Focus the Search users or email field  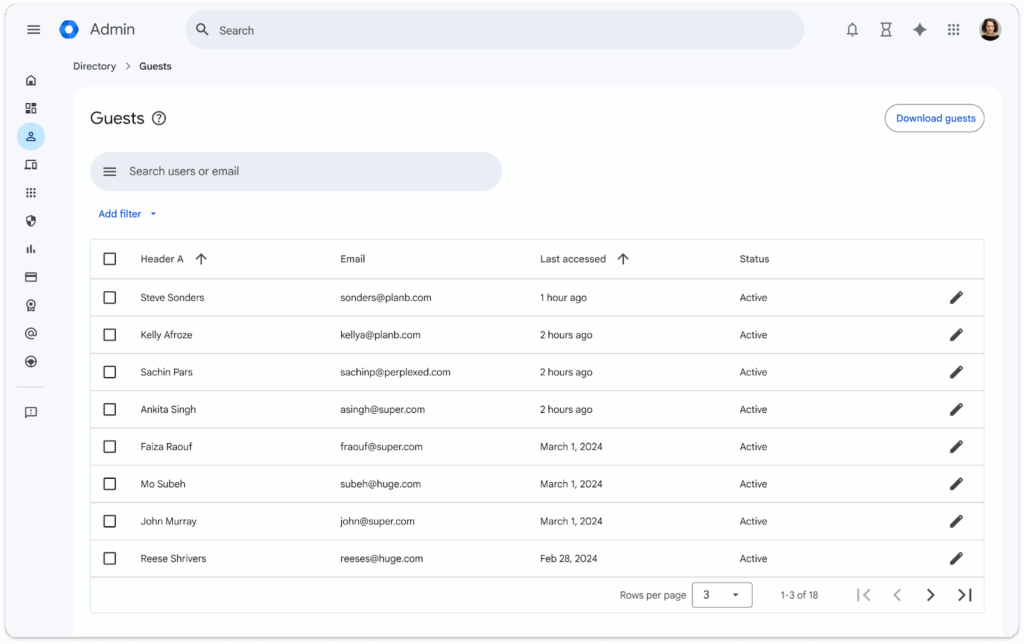300,171
